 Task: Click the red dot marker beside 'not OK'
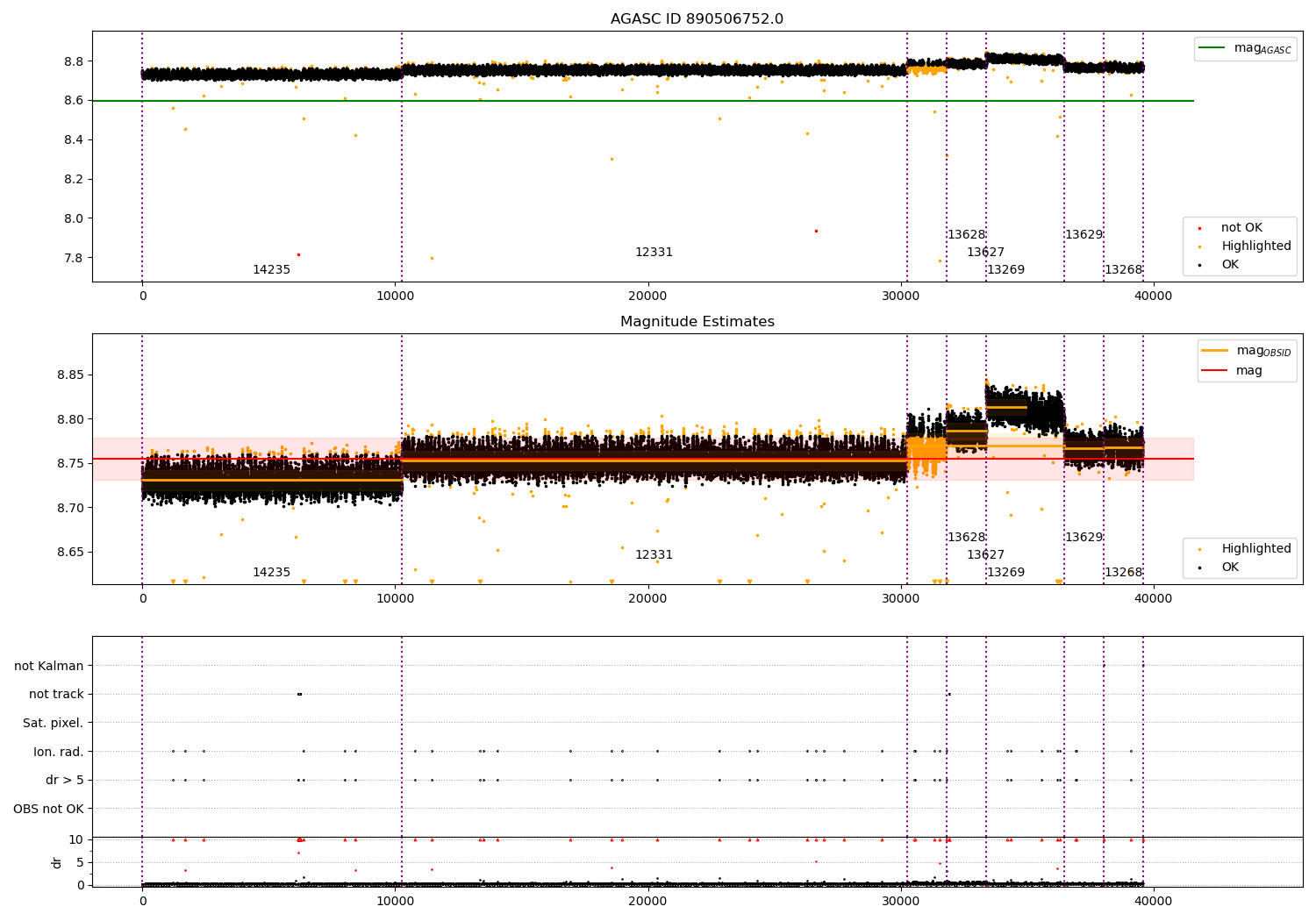pyautogui.click(x=1199, y=228)
